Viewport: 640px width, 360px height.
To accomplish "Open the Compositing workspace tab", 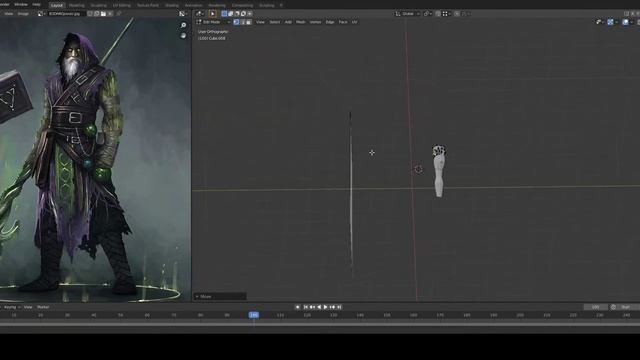I will 242,5.
